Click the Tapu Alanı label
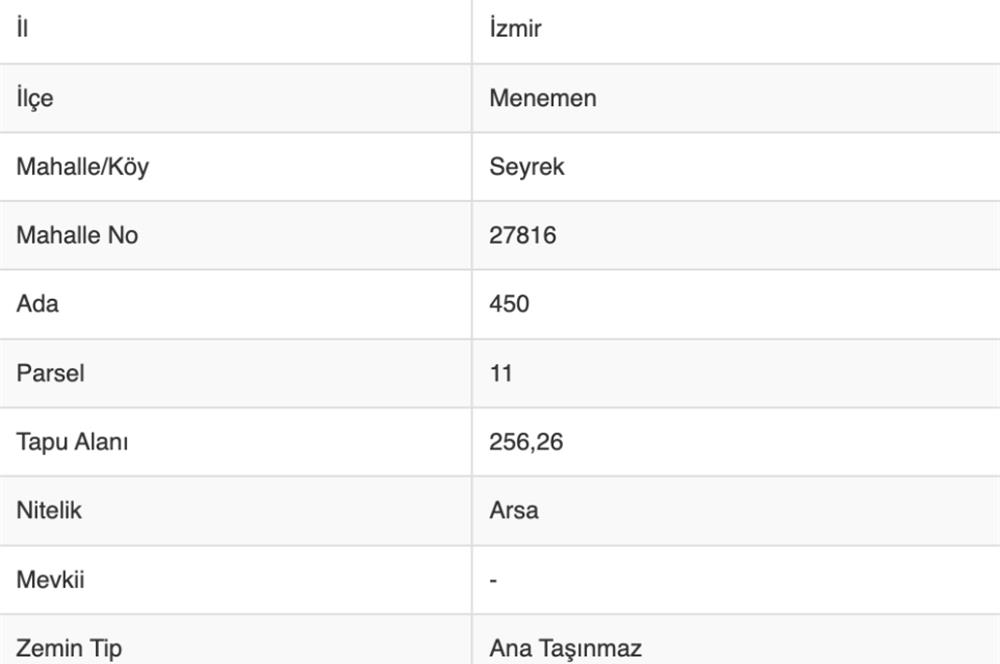1000x664 pixels. coord(72,441)
